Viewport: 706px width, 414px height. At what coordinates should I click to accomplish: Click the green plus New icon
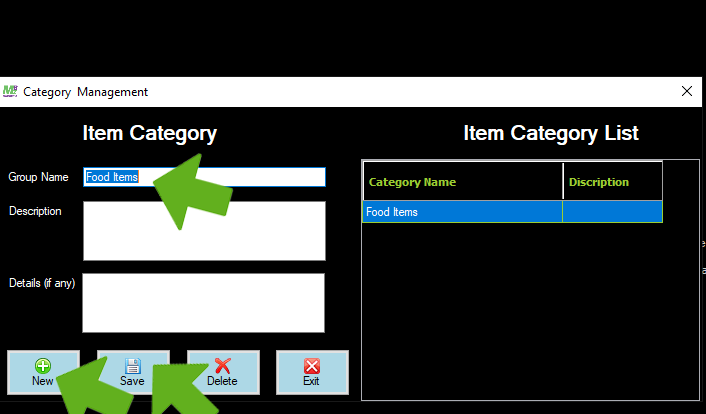point(43,366)
